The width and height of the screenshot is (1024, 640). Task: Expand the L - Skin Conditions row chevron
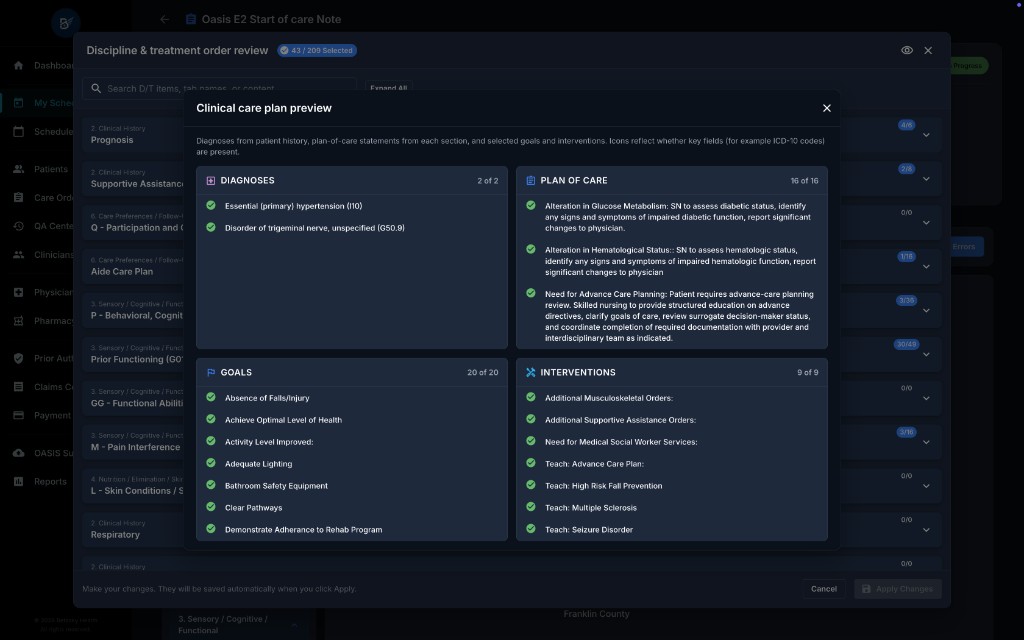(x=926, y=486)
